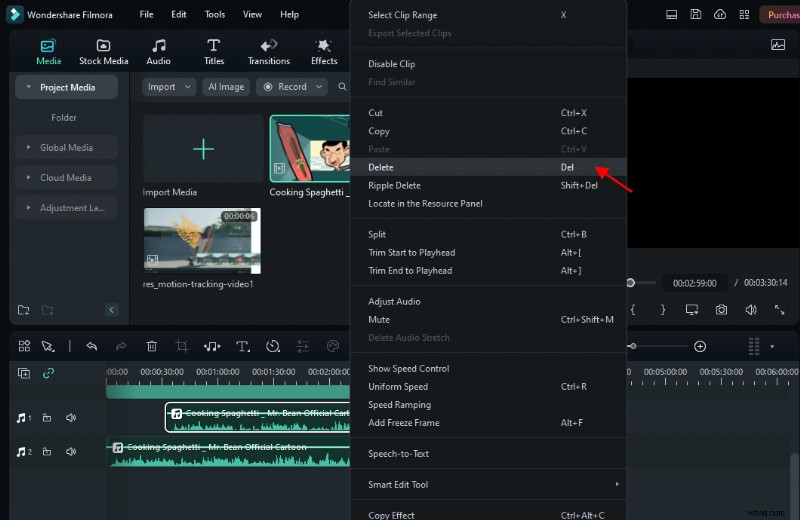800x520 pixels.
Task: Choose Show Speed Control
Action: tap(488, 368)
